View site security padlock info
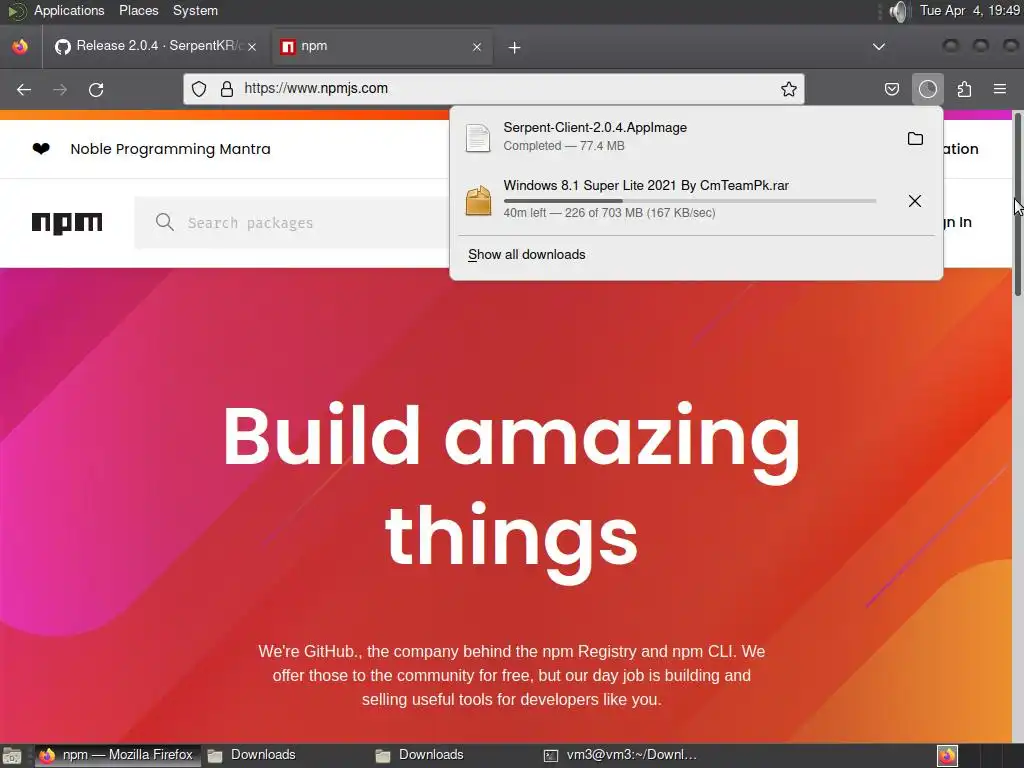1024x768 pixels. [x=227, y=89]
